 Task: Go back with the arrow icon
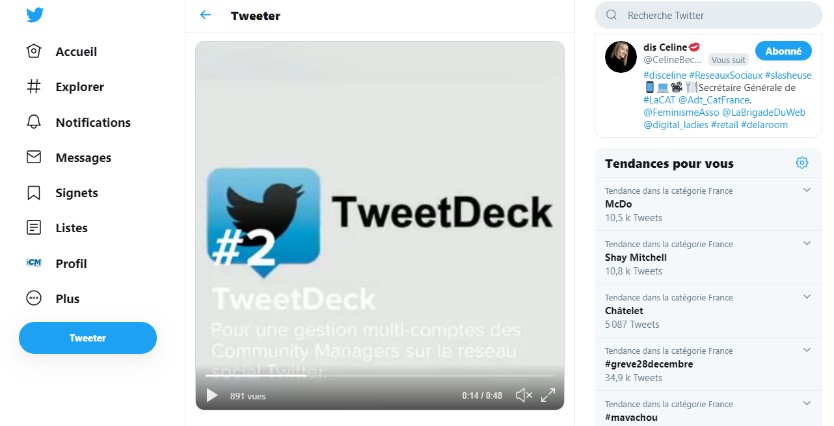205,15
